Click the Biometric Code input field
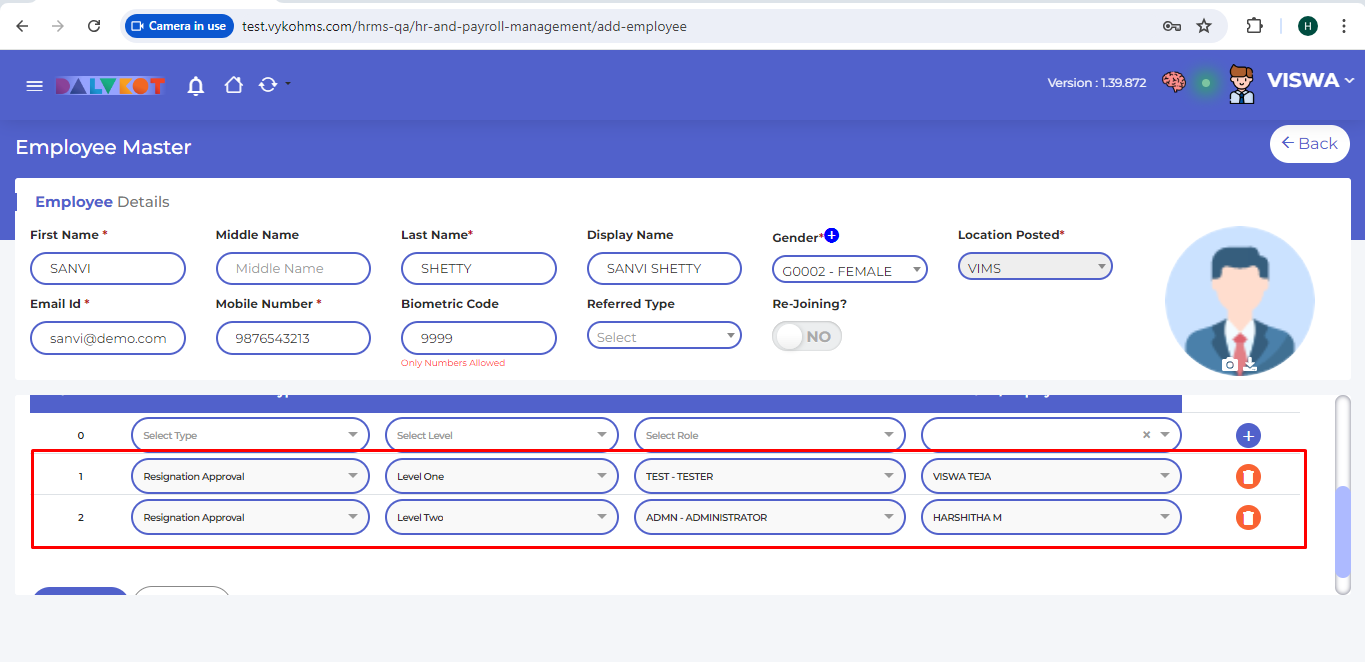1365x662 pixels. (478, 338)
